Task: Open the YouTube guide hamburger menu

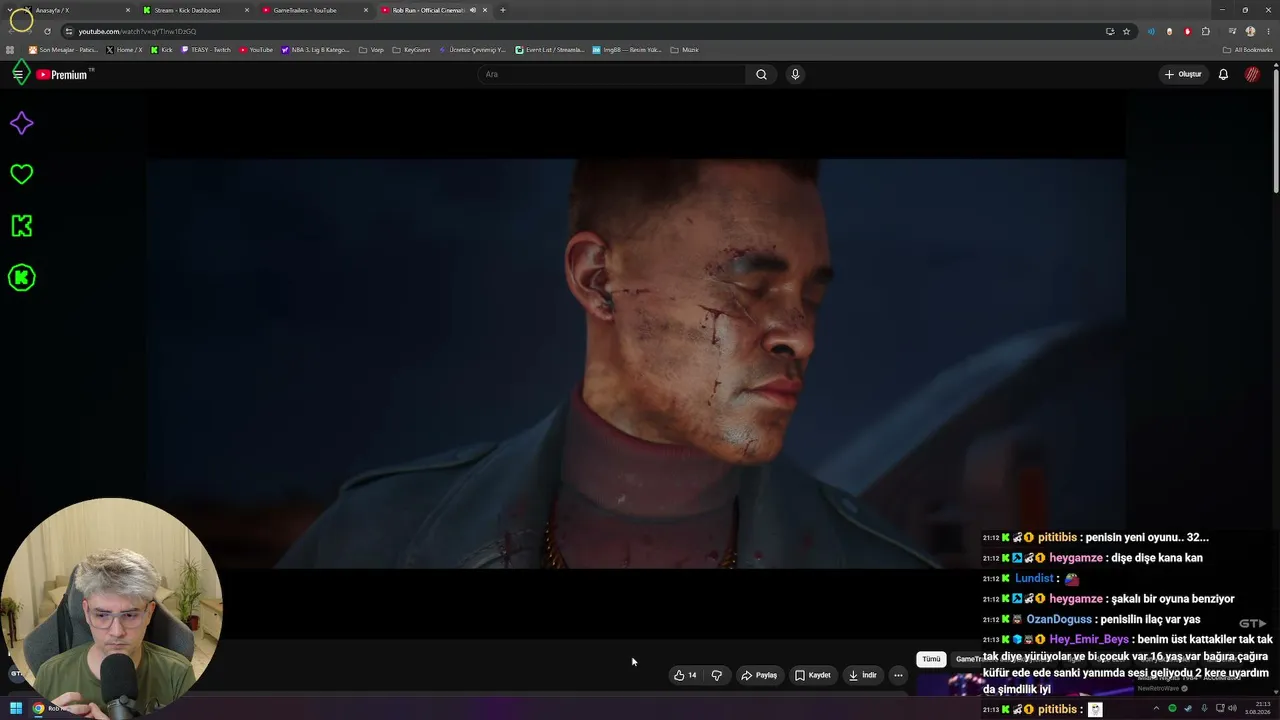Action: pyautogui.click(x=18, y=74)
